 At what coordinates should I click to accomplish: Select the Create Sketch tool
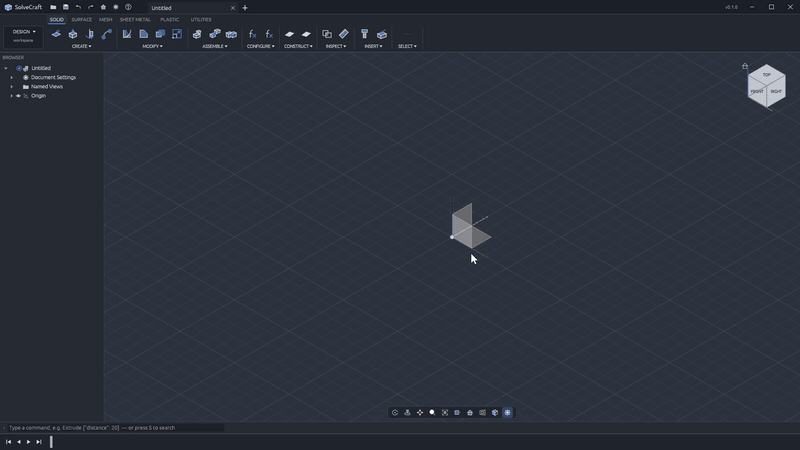[56, 34]
